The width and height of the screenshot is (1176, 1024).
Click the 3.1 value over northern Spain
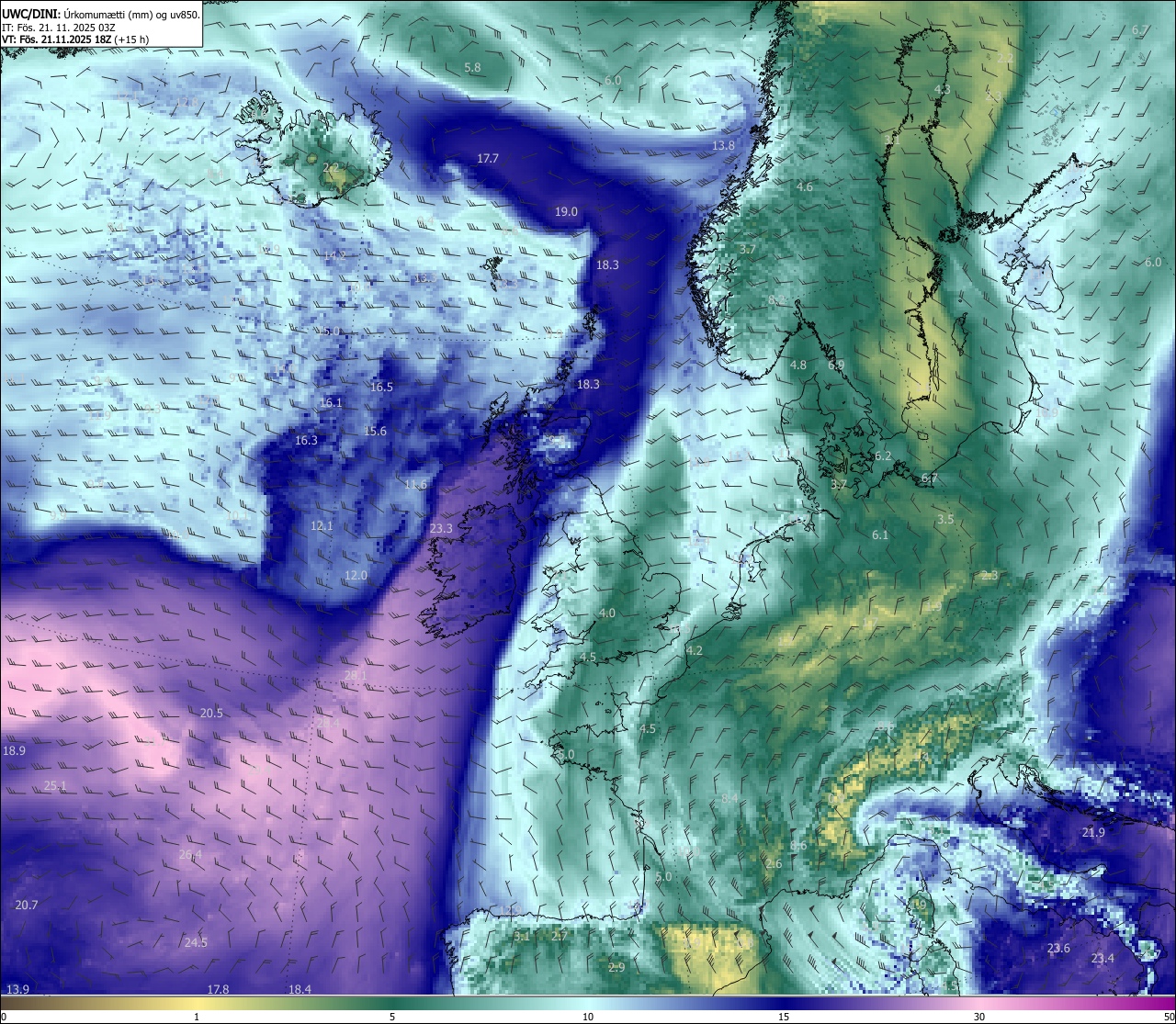[x=521, y=937]
